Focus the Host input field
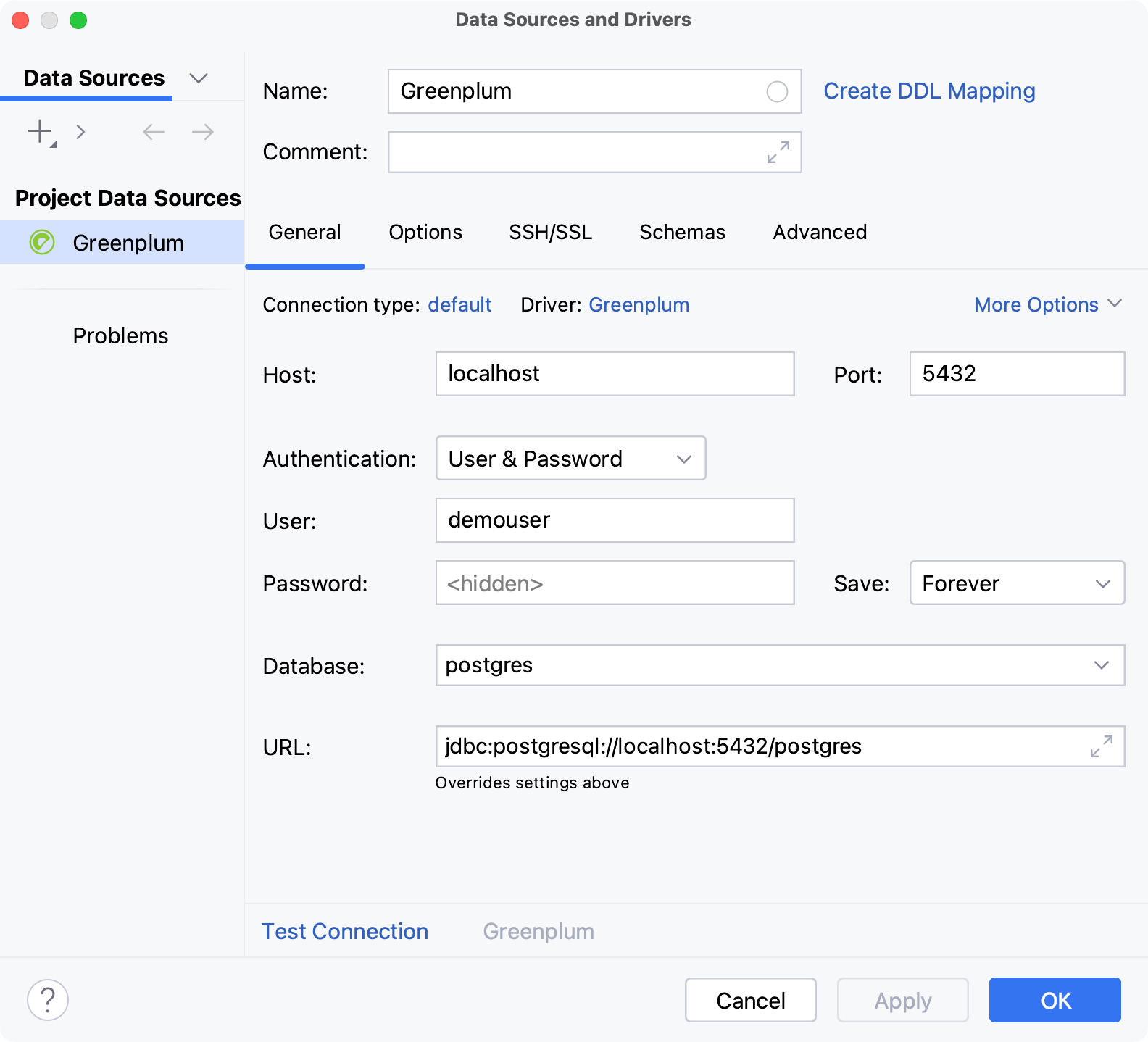The height and width of the screenshot is (1042, 1148). pos(614,374)
